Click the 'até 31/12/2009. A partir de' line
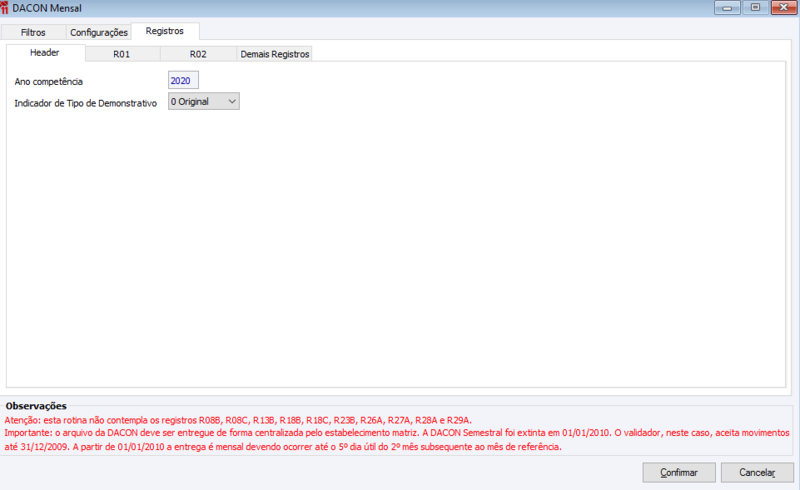 (x=283, y=447)
